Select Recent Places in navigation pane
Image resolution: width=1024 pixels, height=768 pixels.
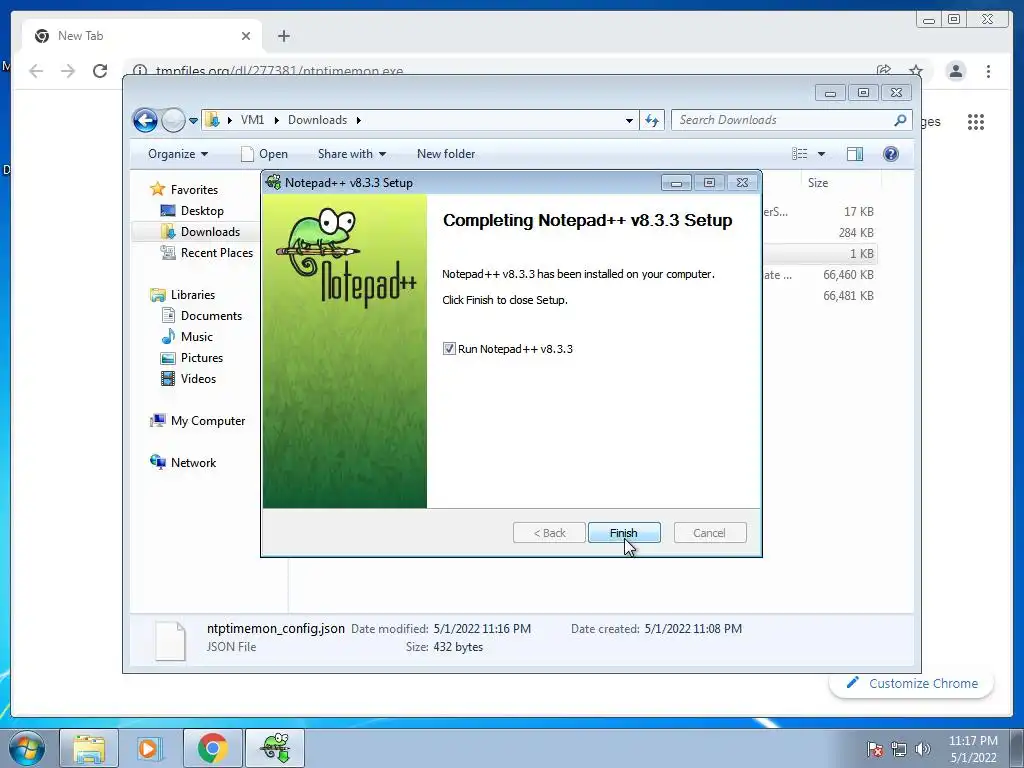[x=216, y=253]
